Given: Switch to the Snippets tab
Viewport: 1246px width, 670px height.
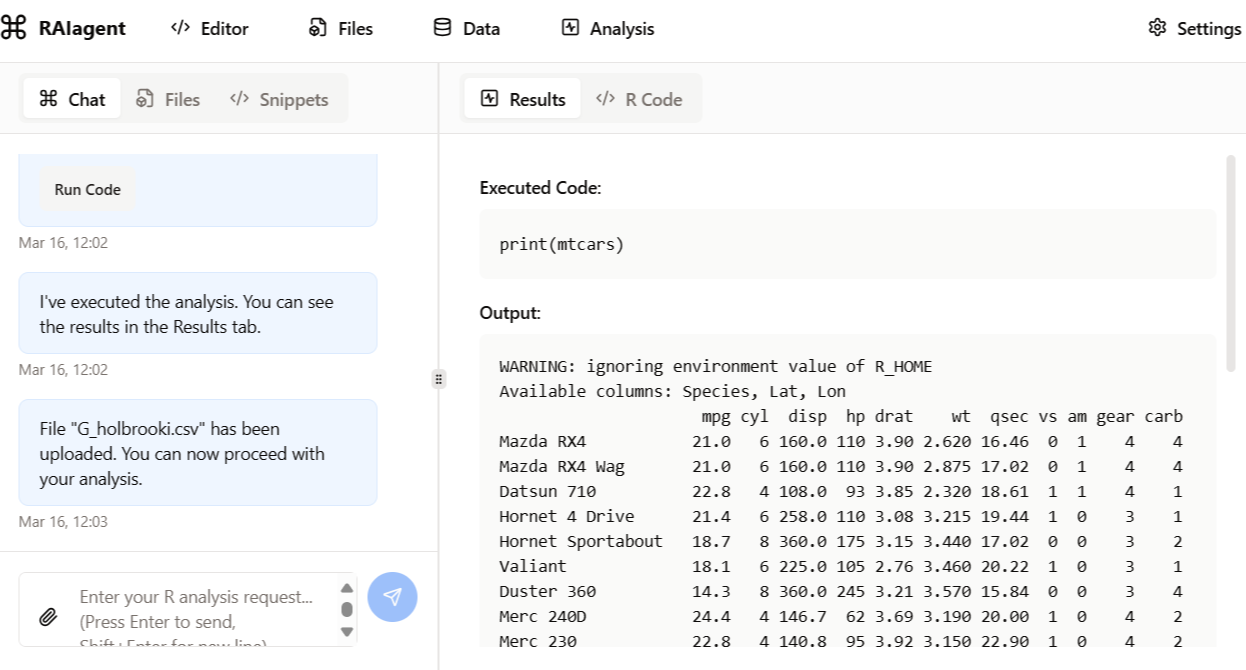Looking at the screenshot, I should click(279, 99).
